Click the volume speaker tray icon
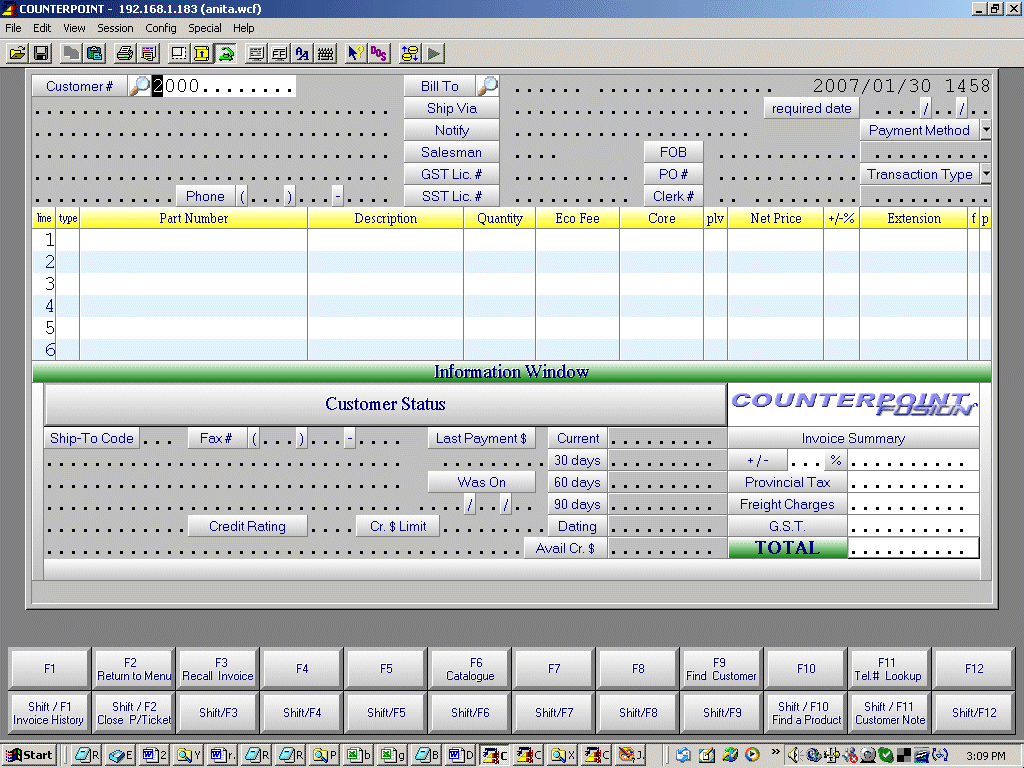1024x768 pixels. (793, 755)
